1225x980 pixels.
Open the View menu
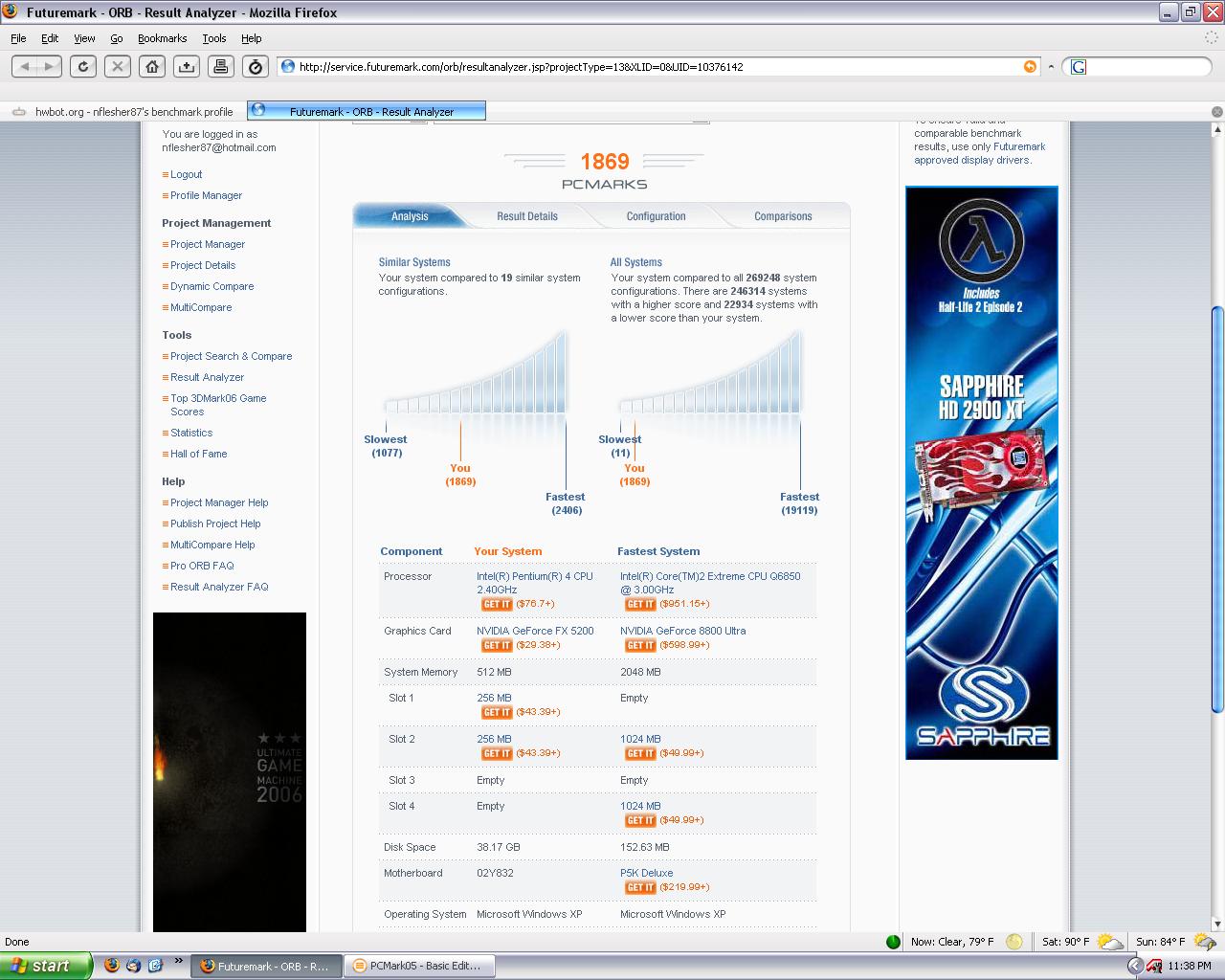(x=84, y=38)
